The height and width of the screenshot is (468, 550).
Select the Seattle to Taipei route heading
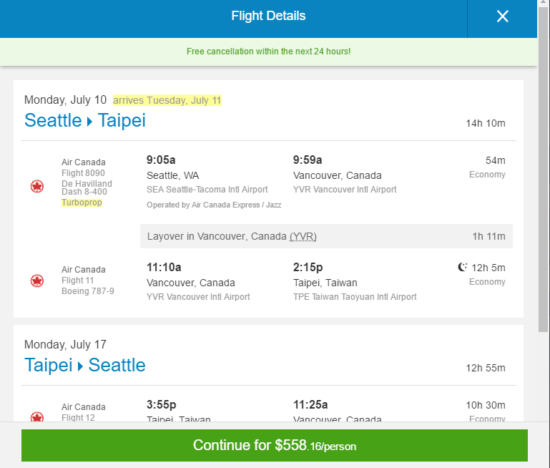pos(85,120)
